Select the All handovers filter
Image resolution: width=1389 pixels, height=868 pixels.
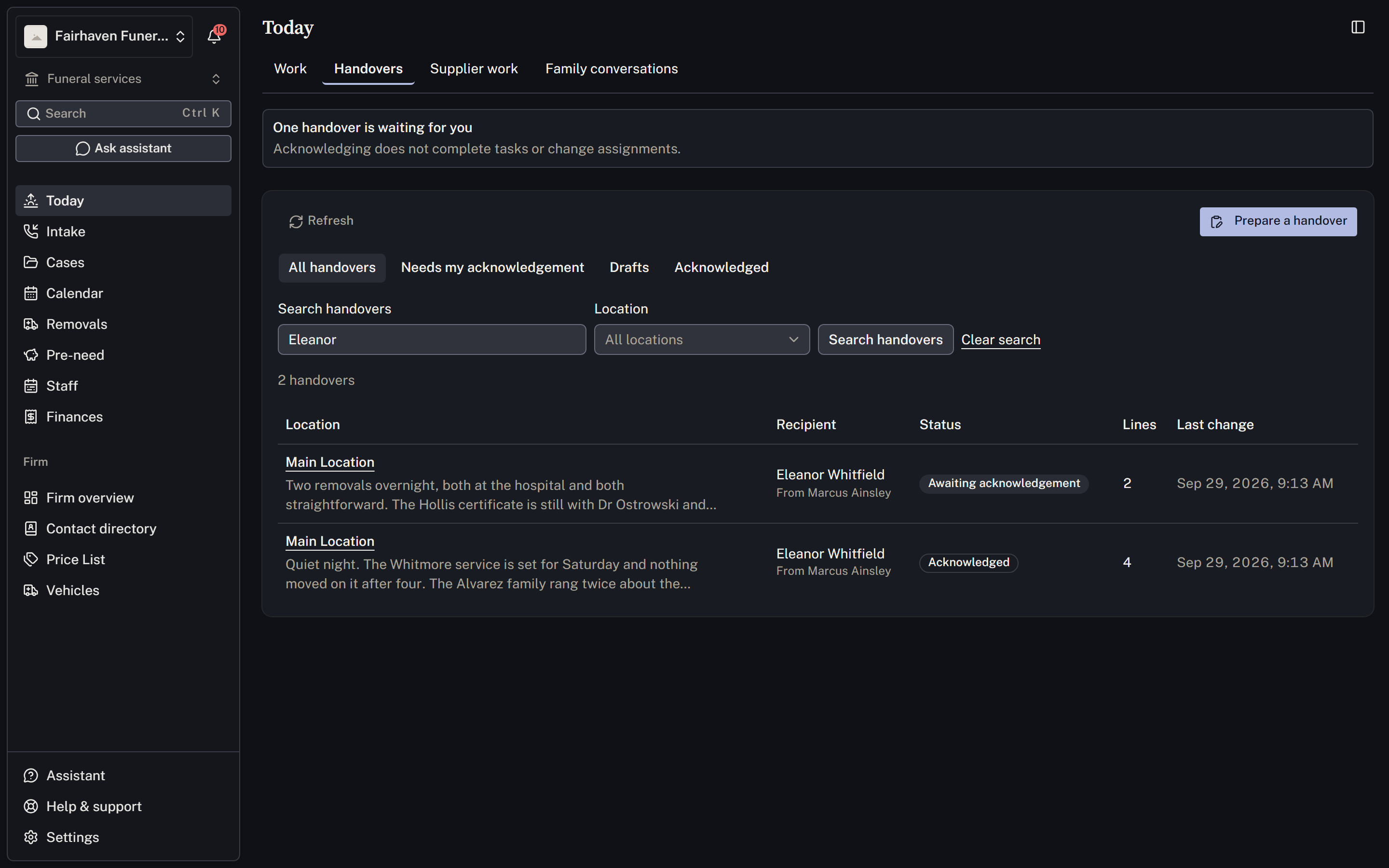[x=332, y=268]
